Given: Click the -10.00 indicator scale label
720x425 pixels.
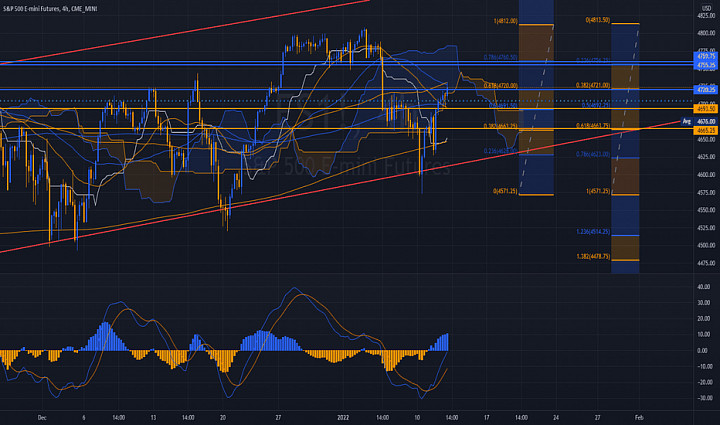Looking at the screenshot, I should pyautogui.click(x=704, y=367).
